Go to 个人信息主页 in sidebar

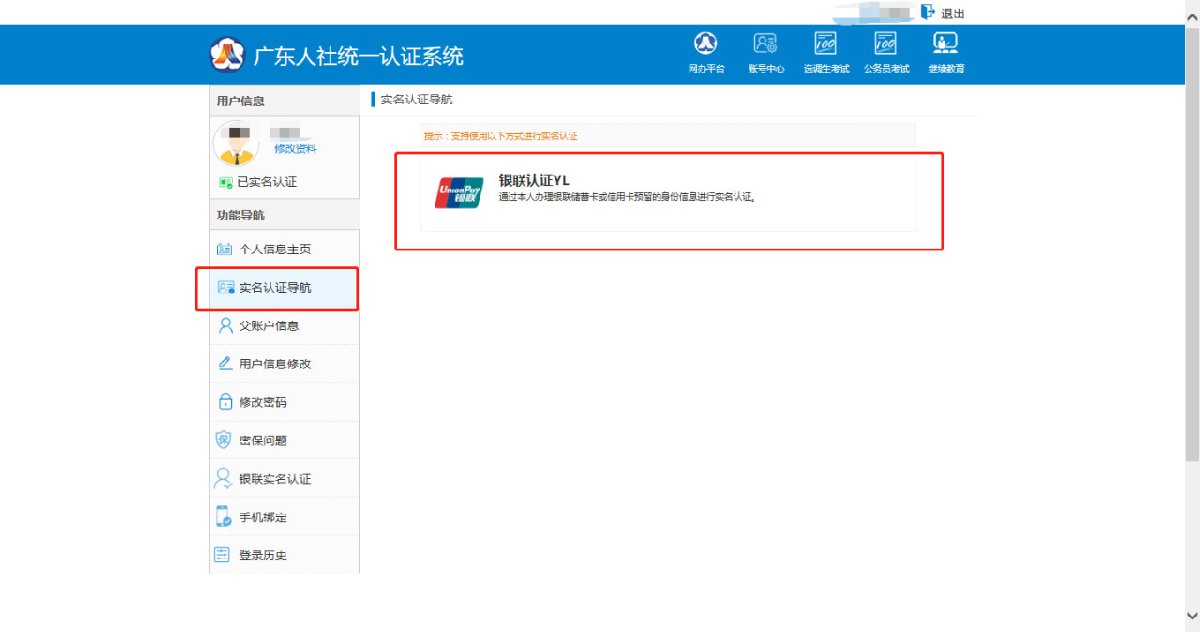click(x=274, y=249)
